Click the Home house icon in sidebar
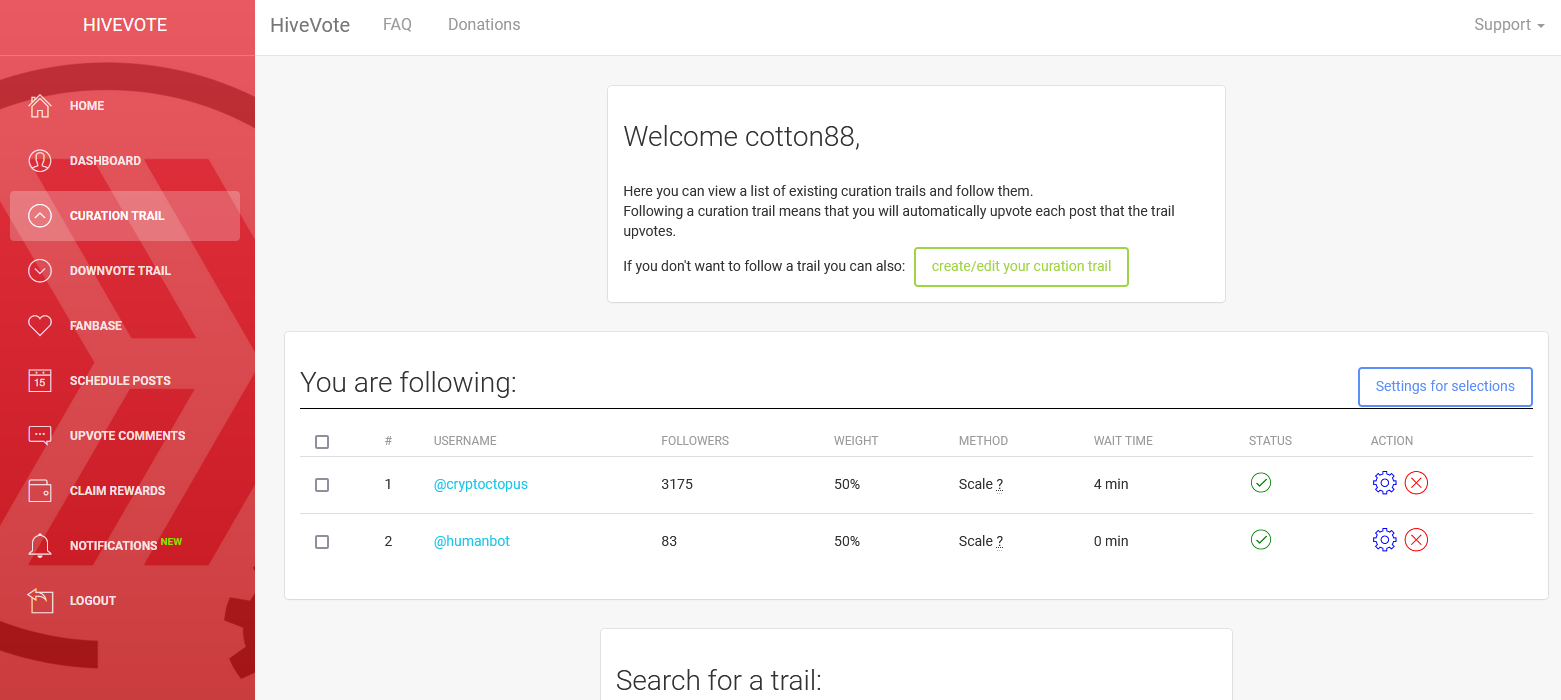Viewport: 1561px width, 700px height. coord(40,106)
